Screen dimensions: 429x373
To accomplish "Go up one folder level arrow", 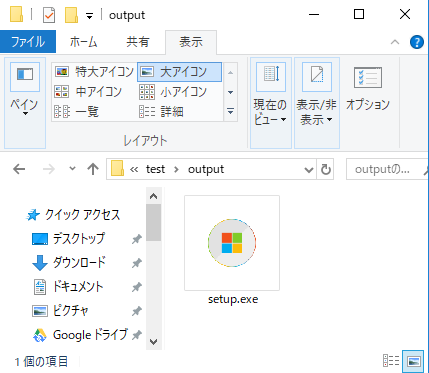I will (93, 169).
